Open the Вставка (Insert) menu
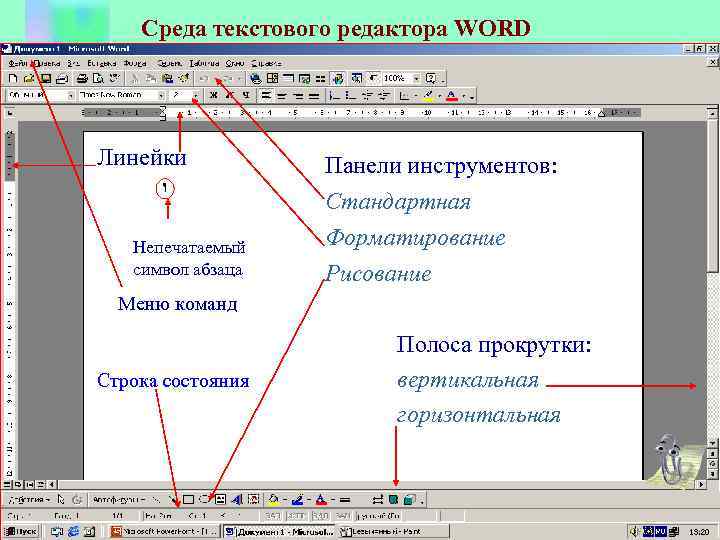The width and height of the screenshot is (720, 540). [x=101, y=63]
